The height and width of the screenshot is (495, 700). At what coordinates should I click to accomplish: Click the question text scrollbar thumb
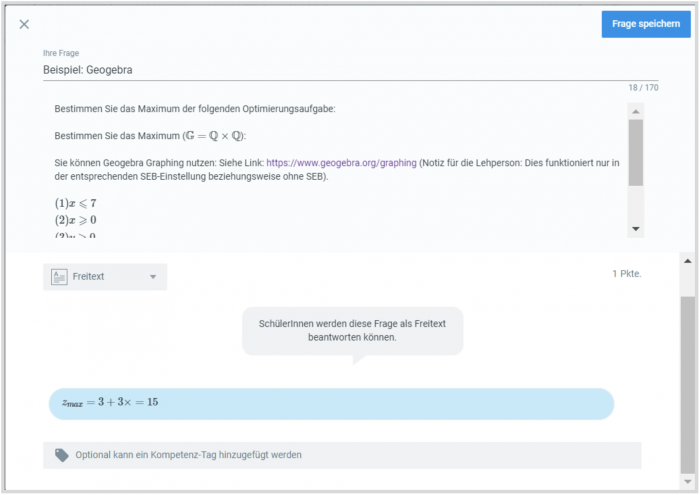636,152
